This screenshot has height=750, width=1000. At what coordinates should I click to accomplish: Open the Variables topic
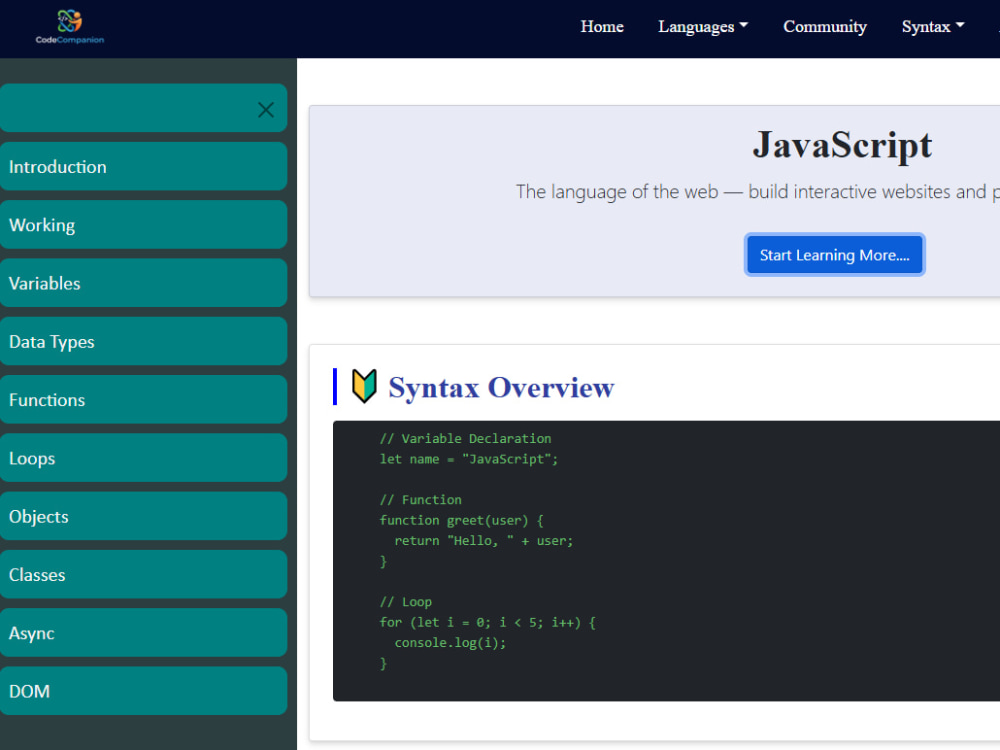143,283
